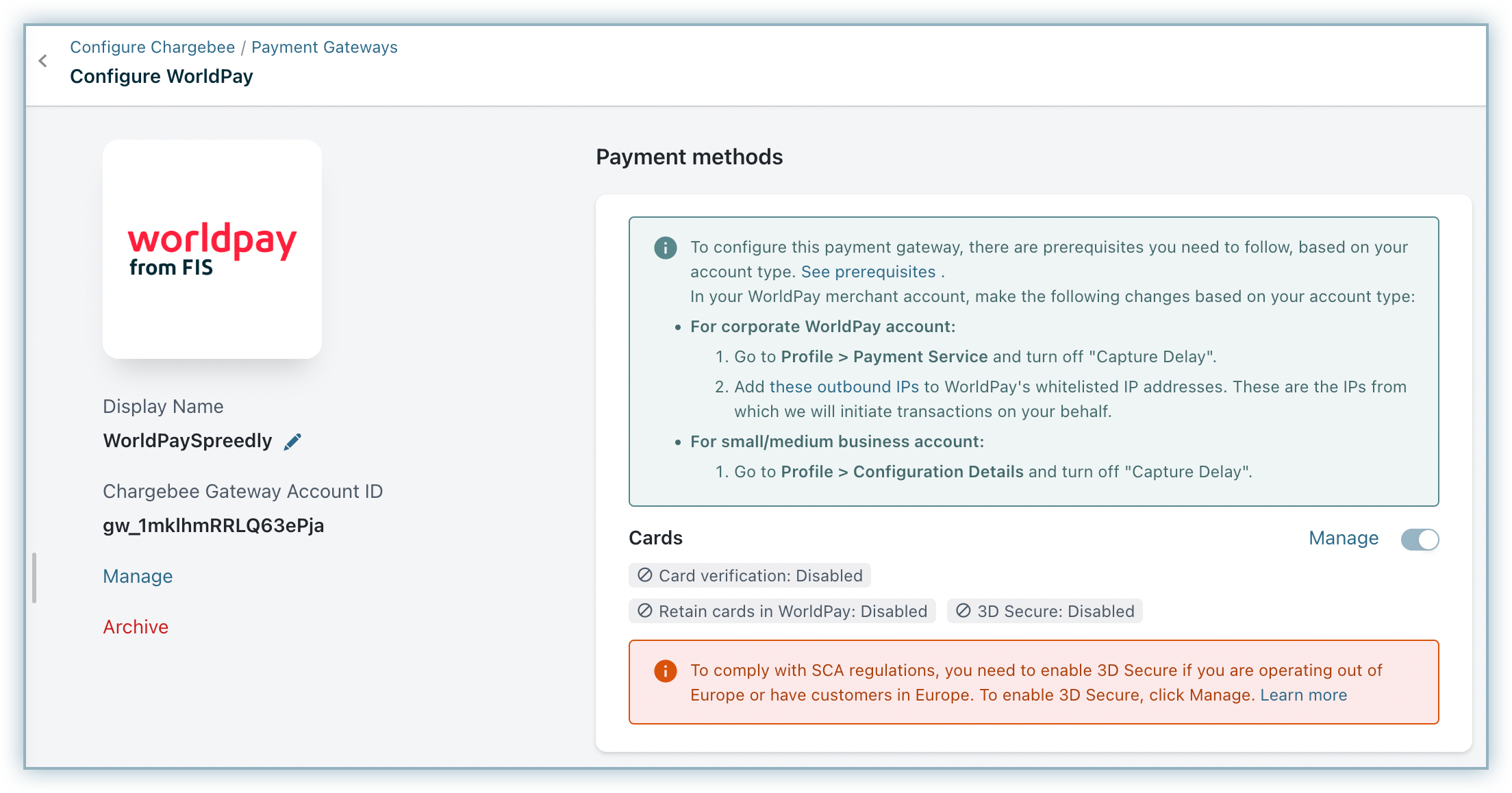Click Manage next to Cards
Viewport: 1512px width, 793px height.
coord(1343,538)
